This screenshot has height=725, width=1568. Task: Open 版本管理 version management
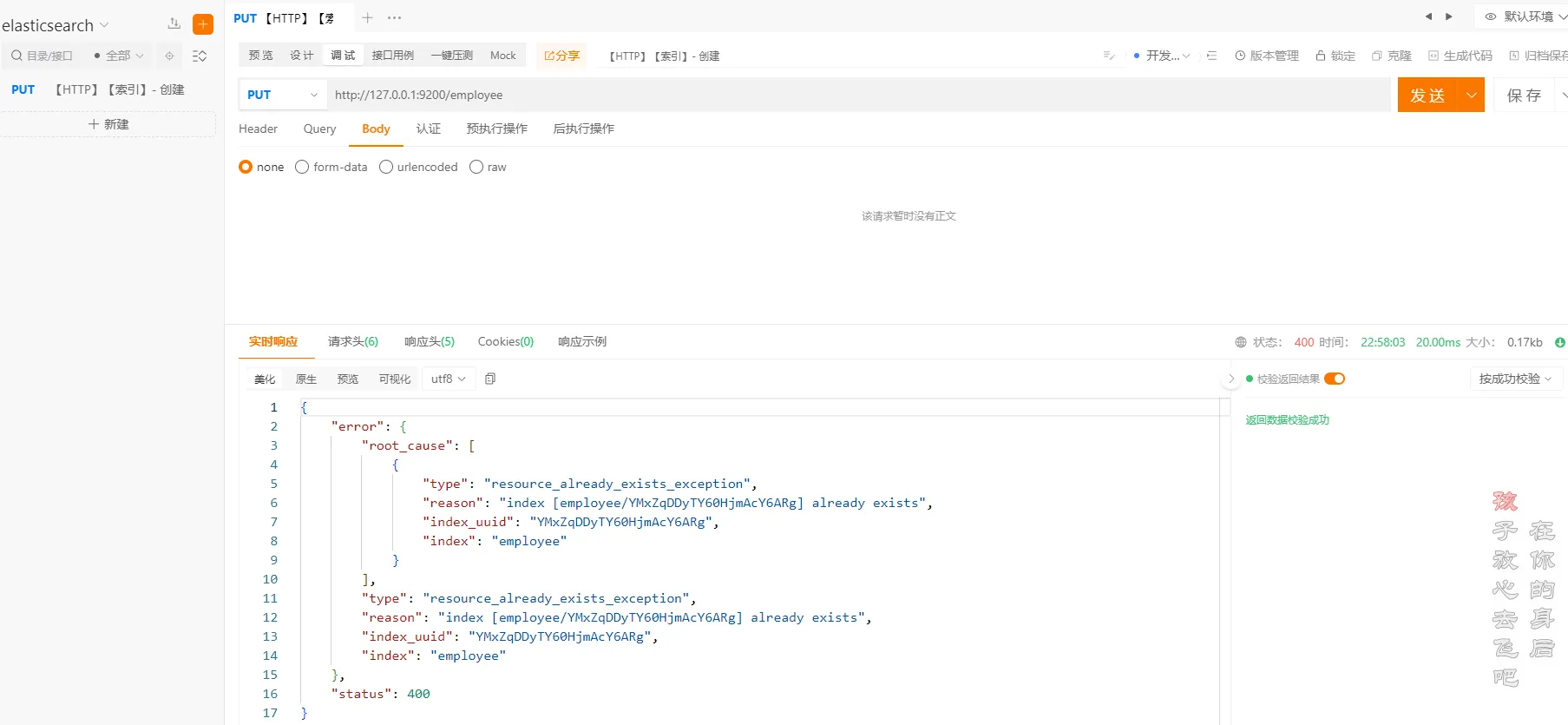(x=1267, y=56)
